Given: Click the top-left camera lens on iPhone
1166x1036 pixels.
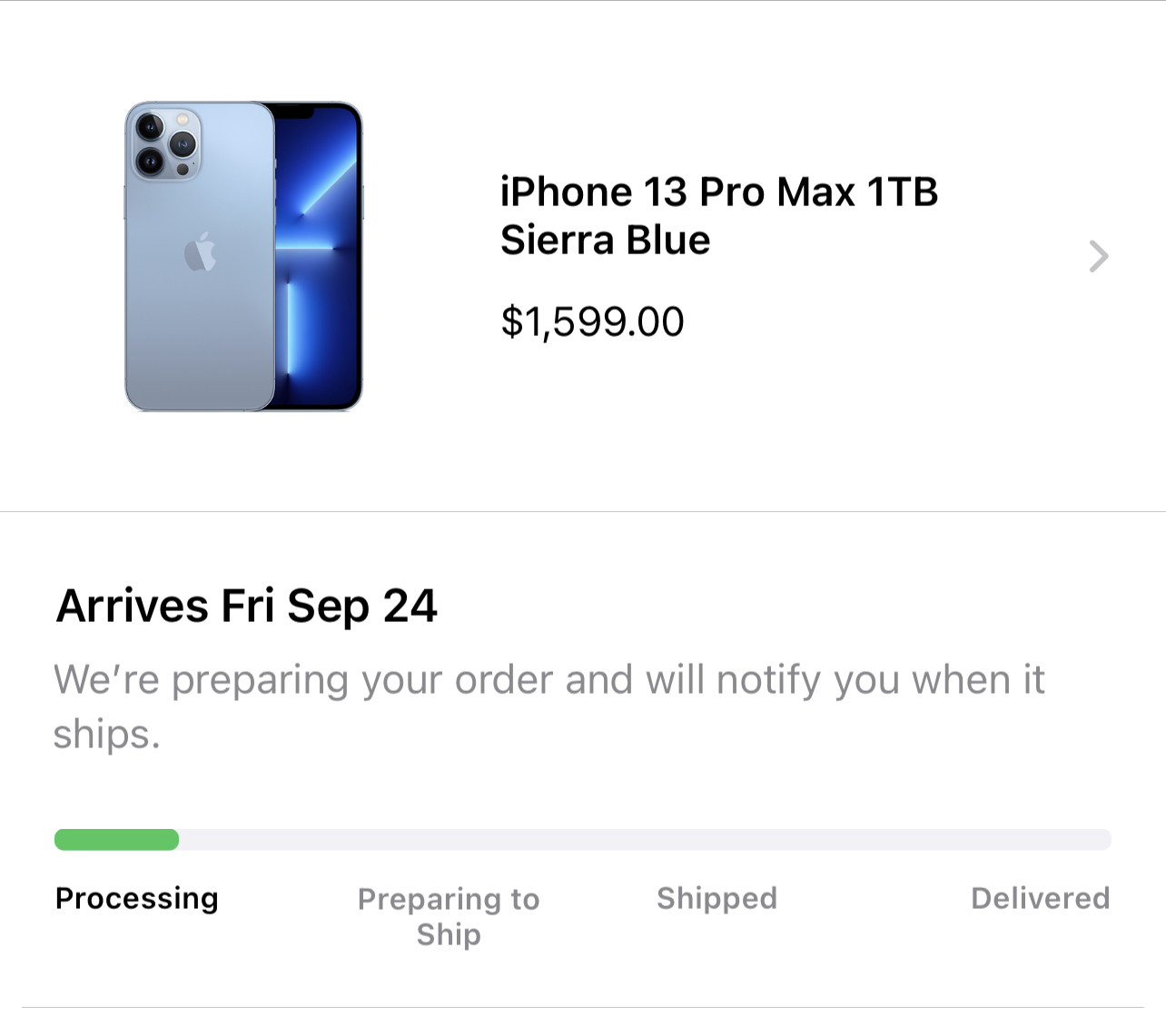Looking at the screenshot, I should (150, 127).
